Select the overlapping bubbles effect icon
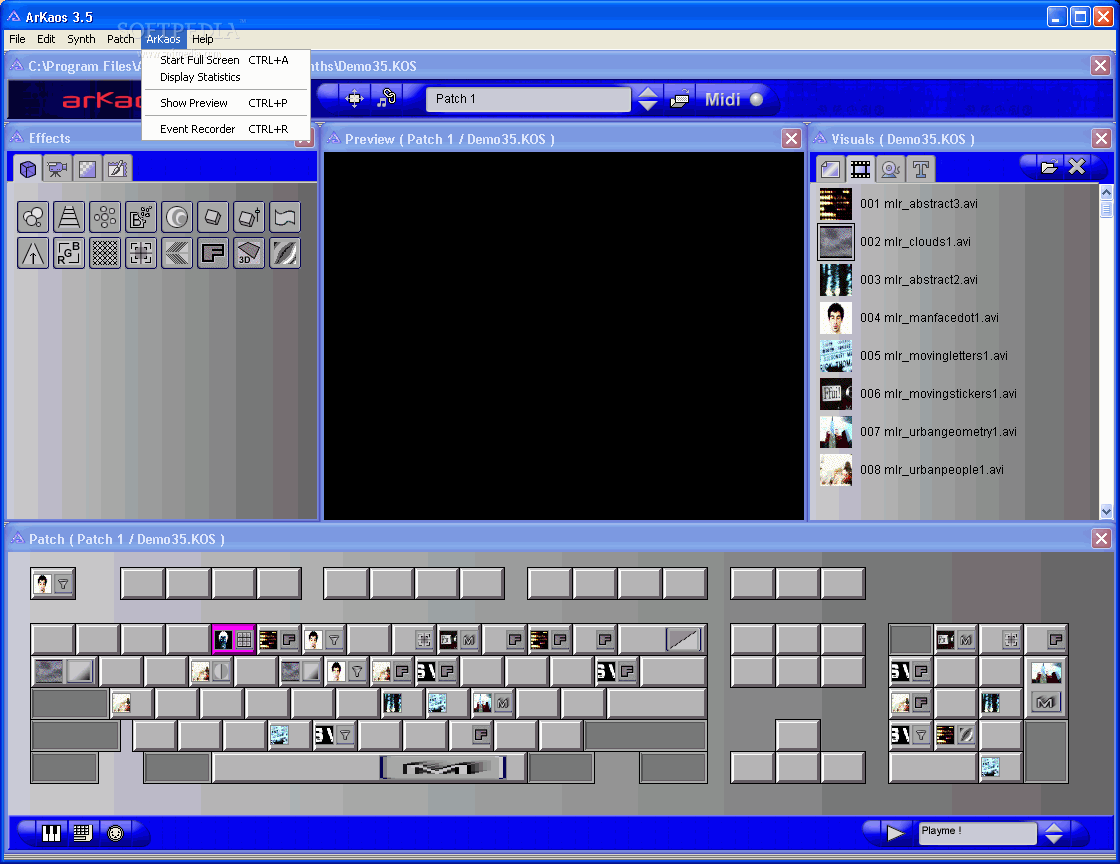The image size is (1120, 864). [x=33, y=217]
